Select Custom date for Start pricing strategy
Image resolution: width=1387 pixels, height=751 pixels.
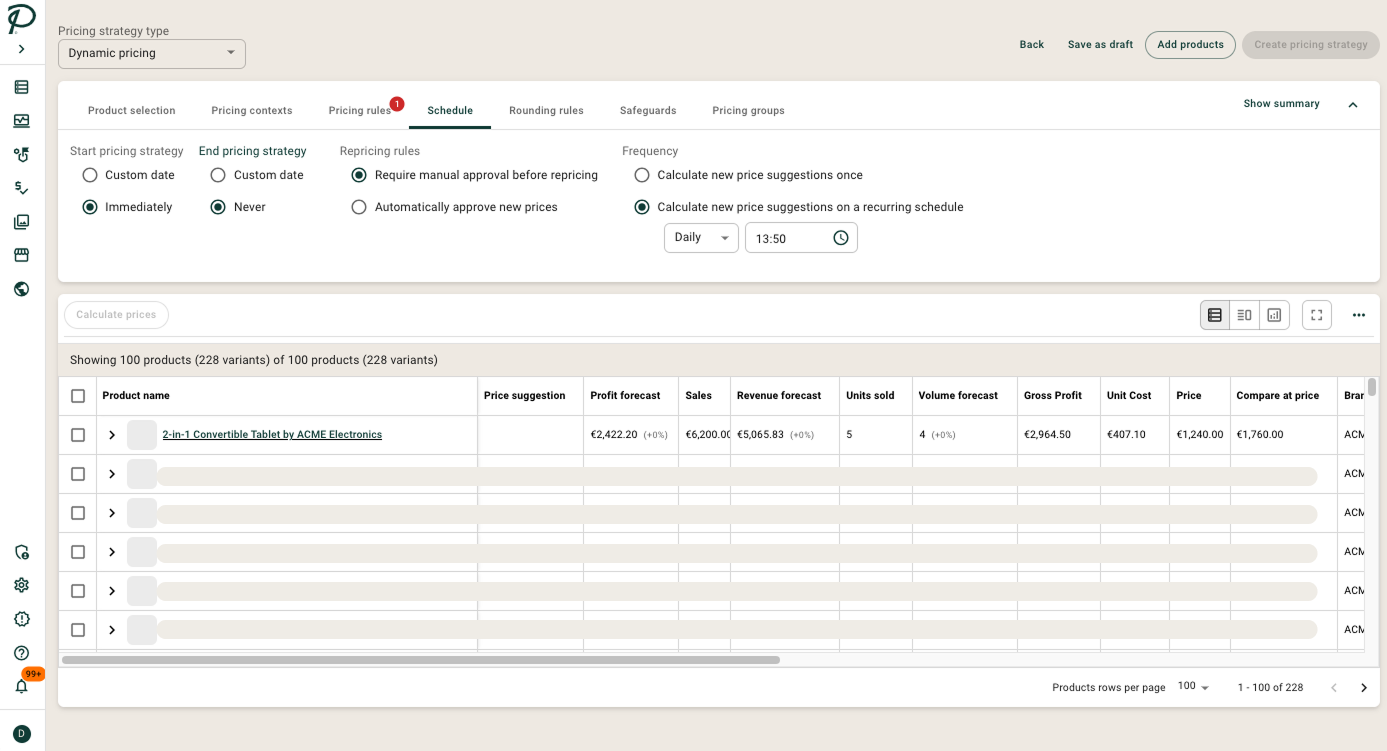(90, 174)
